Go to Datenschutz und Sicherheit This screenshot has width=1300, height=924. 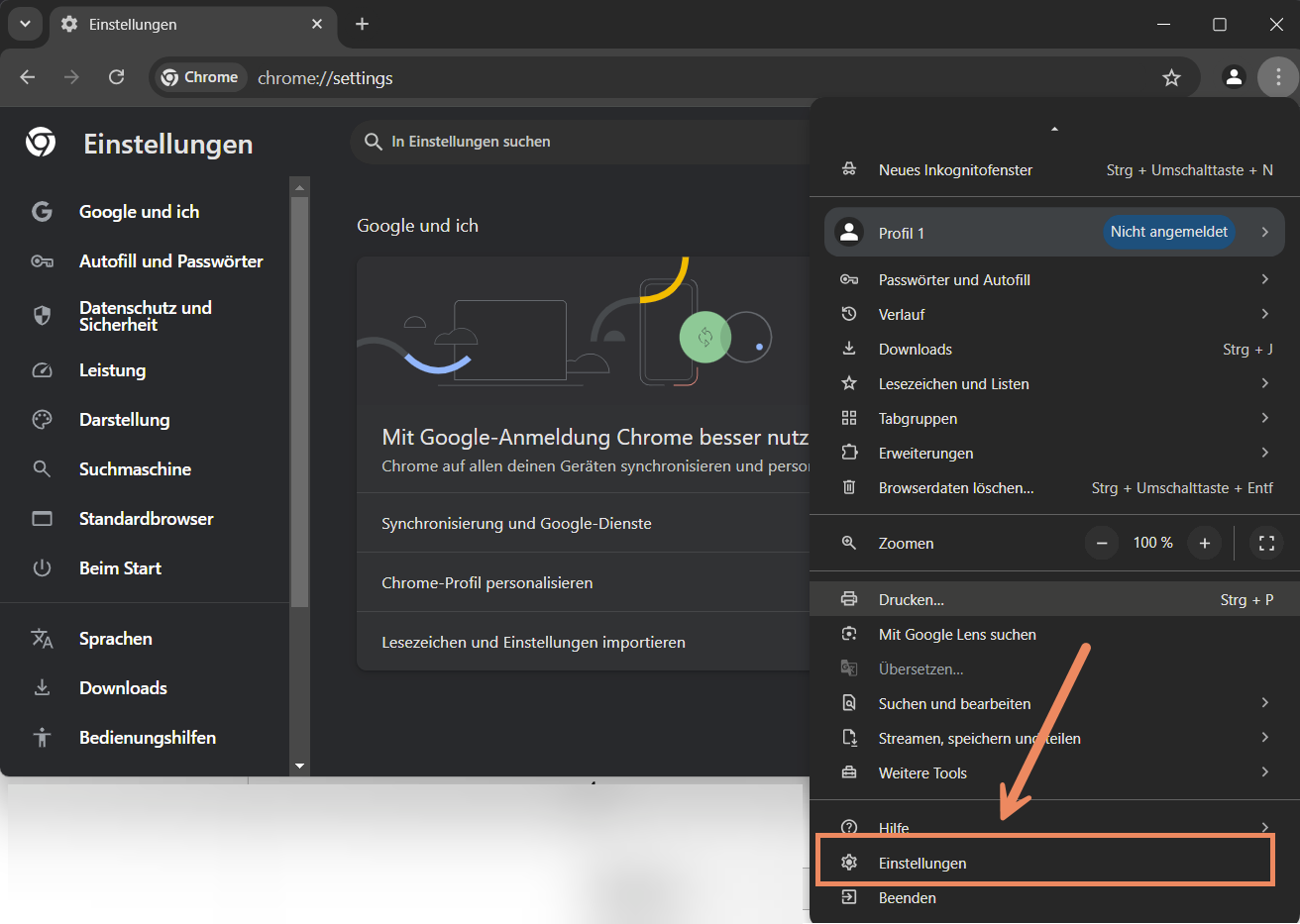145,316
